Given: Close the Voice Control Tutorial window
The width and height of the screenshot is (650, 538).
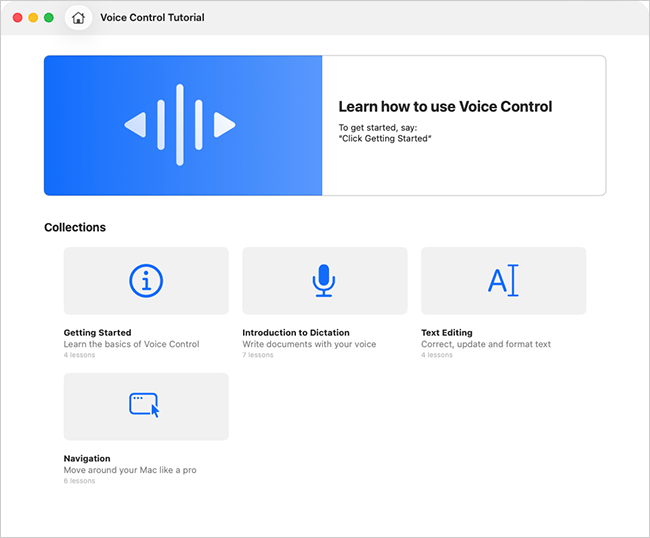Looking at the screenshot, I should 17,18.
